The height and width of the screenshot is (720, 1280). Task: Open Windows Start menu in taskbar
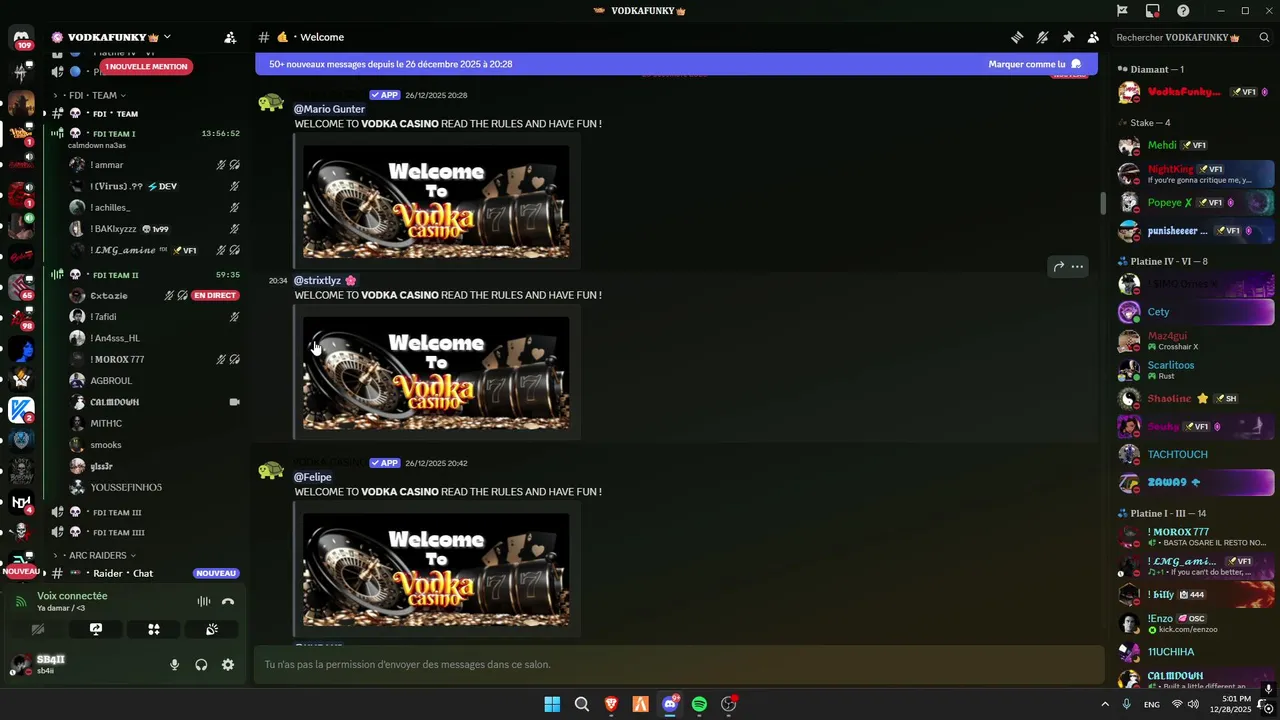[552, 704]
